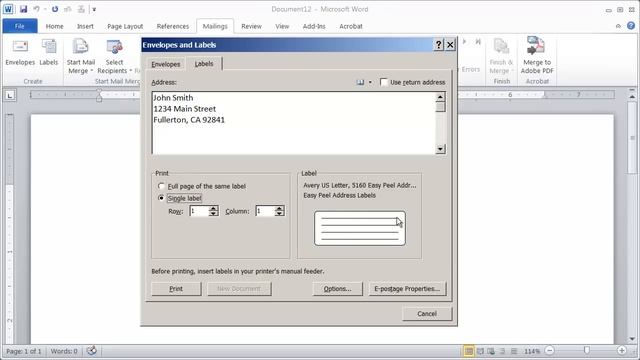Open the Review ribbon tab
The image size is (640, 360).
click(251, 26)
